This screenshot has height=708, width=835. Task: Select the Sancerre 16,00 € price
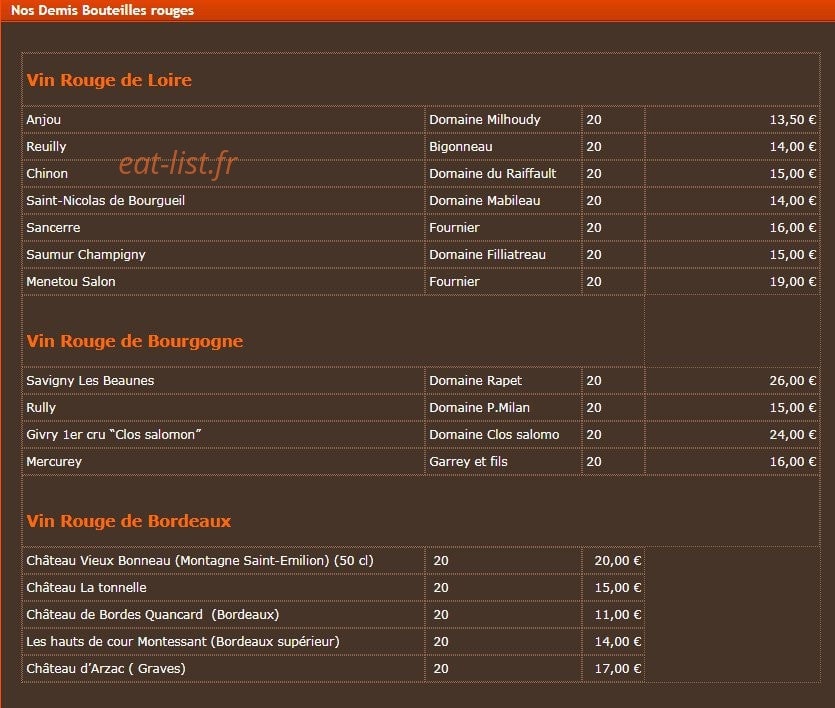tap(792, 228)
